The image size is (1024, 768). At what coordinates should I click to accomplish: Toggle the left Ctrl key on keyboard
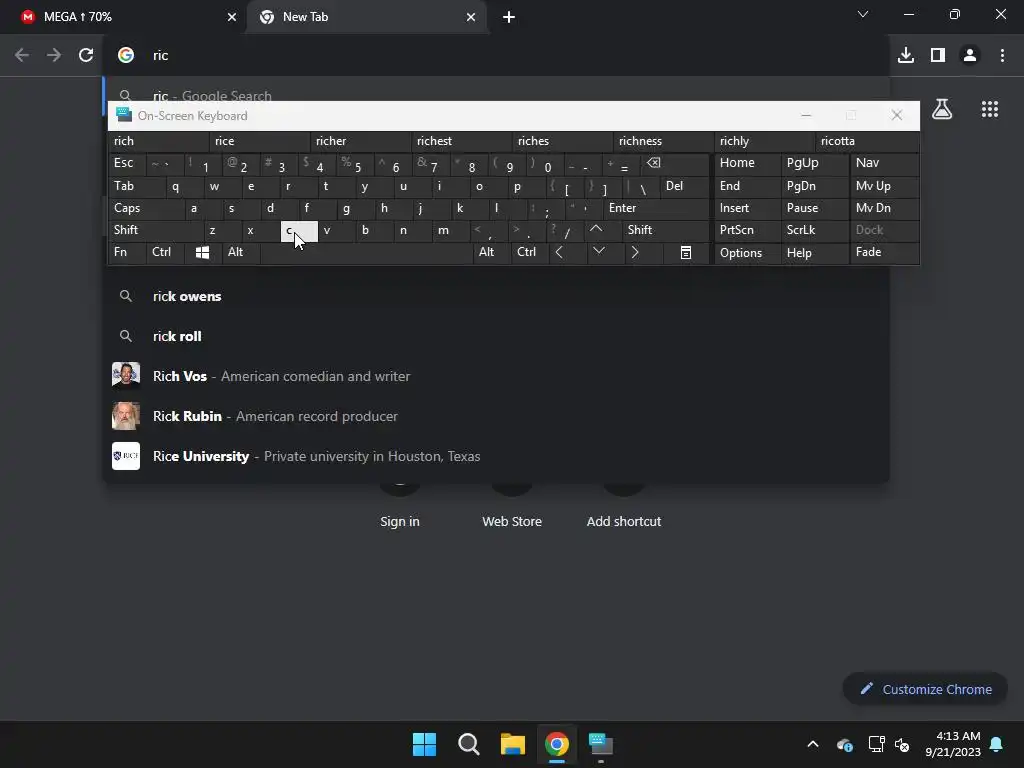coord(165,253)
